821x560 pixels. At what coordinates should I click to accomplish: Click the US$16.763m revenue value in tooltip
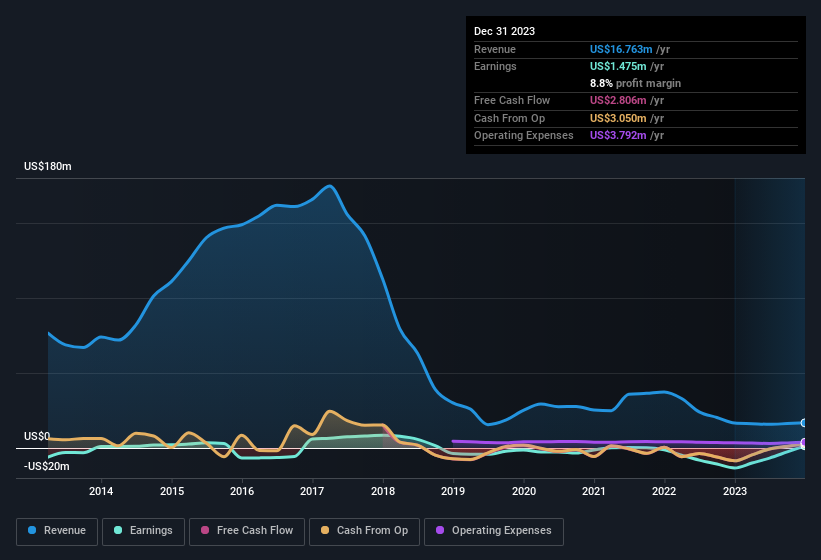pos(621,49)
